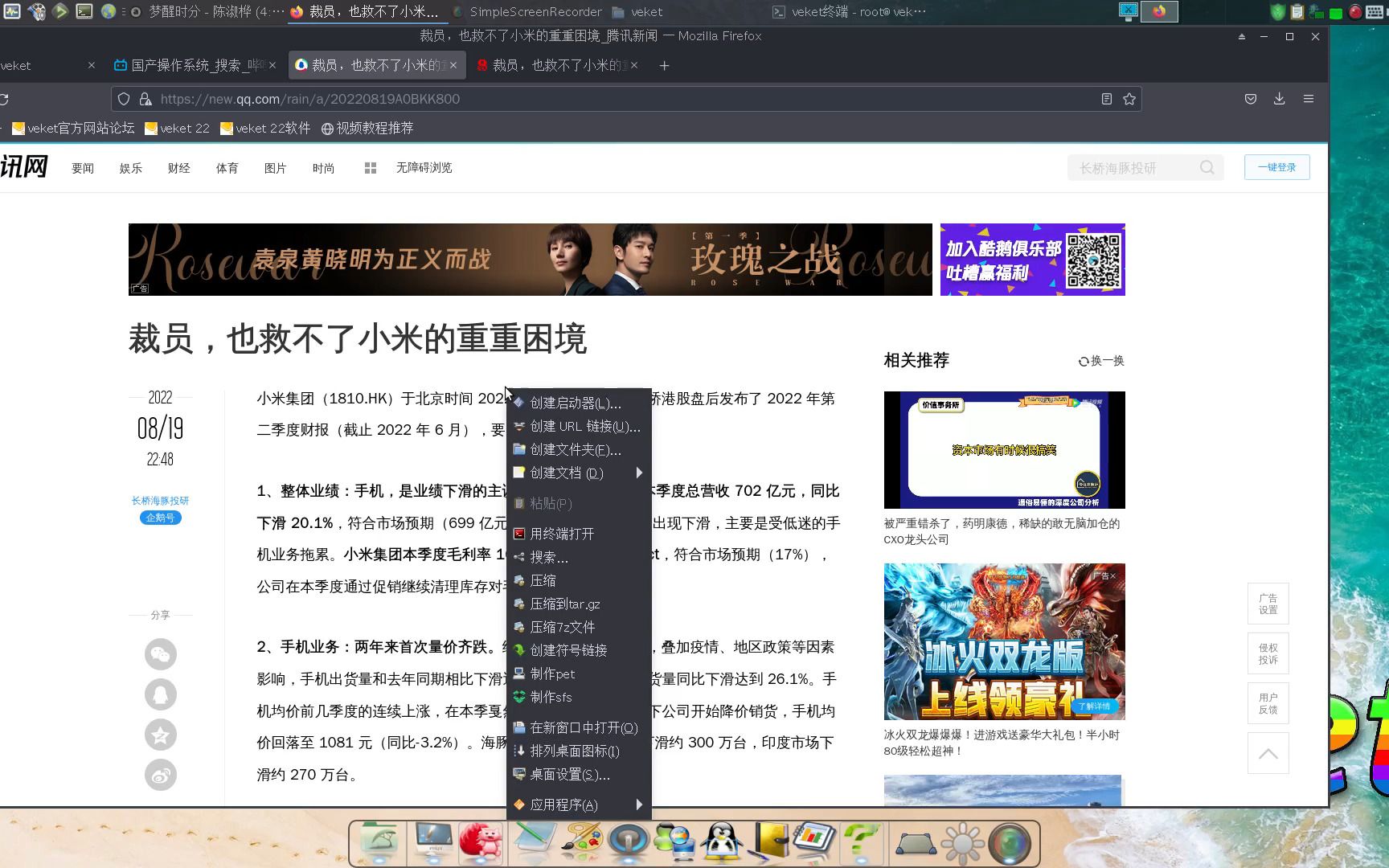Select 制作pet menu entry
The image size is (1389, 868).
coord(579,674)
